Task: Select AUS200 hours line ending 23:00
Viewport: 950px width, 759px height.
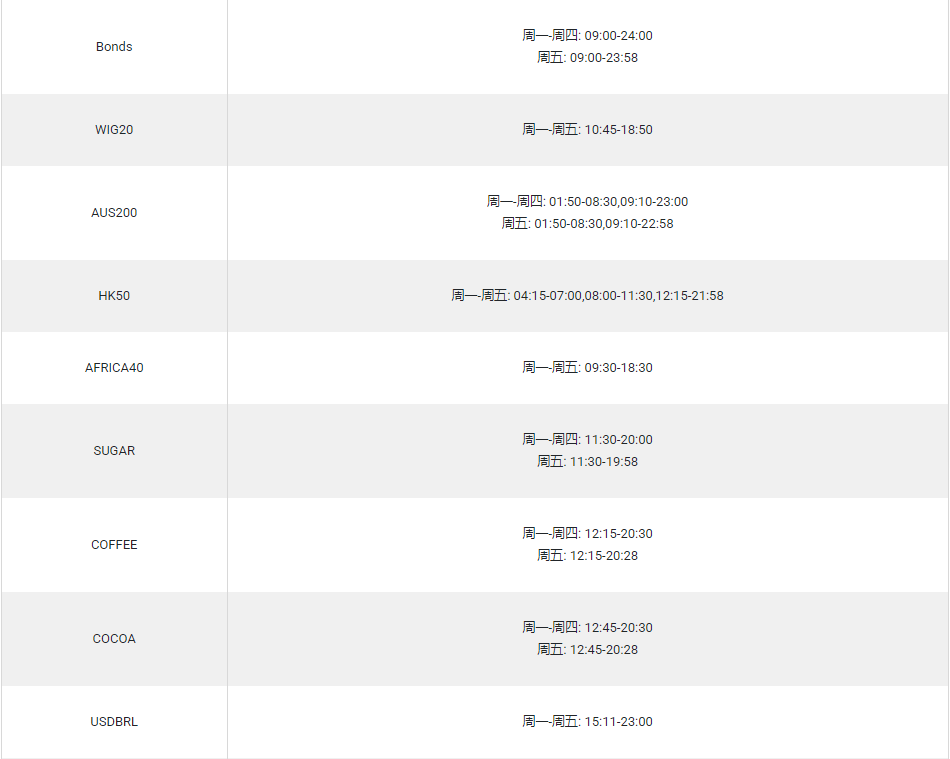Action: 587,202
